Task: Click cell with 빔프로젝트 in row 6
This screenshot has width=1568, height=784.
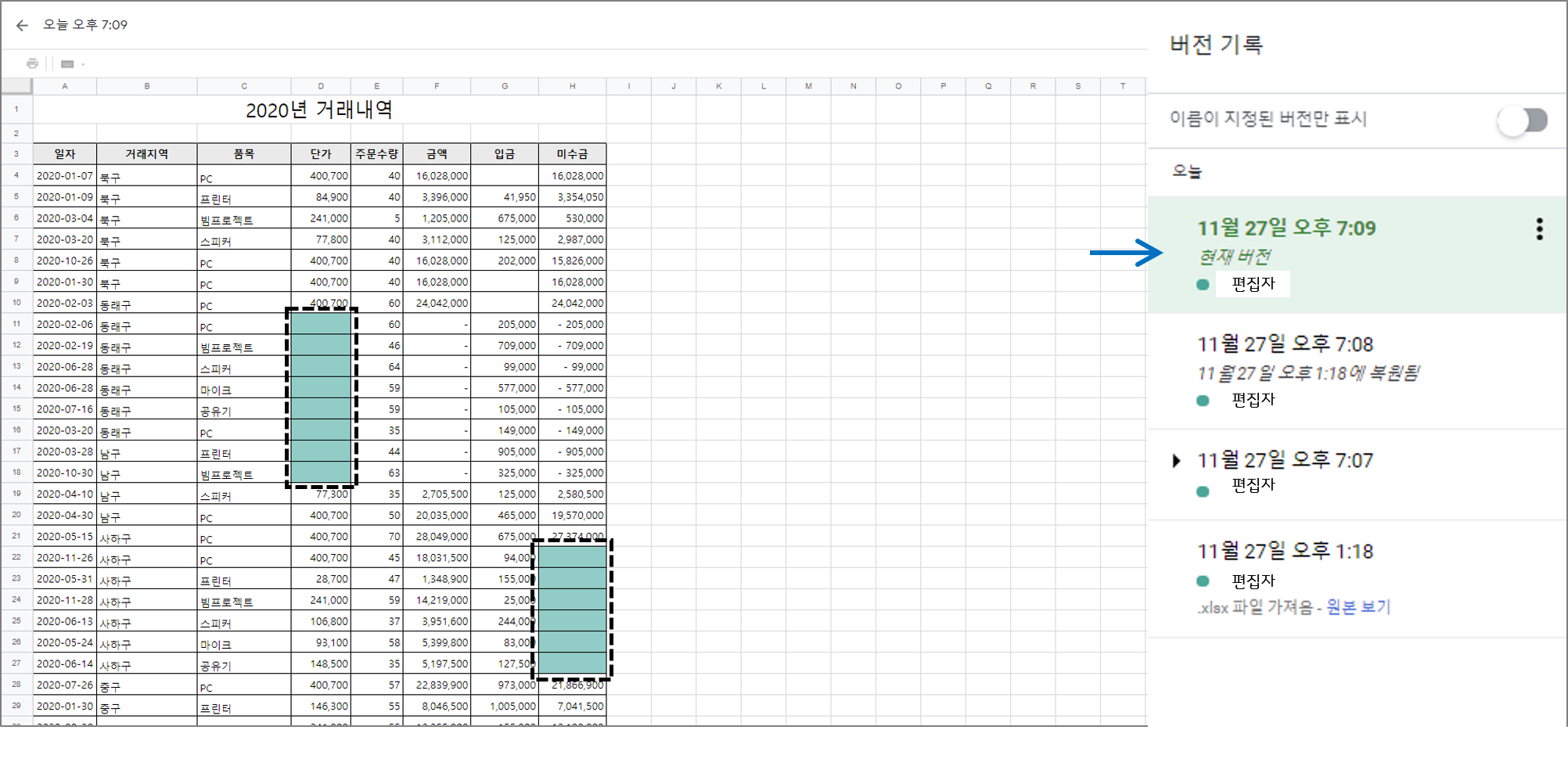Action: coord(244,218)
